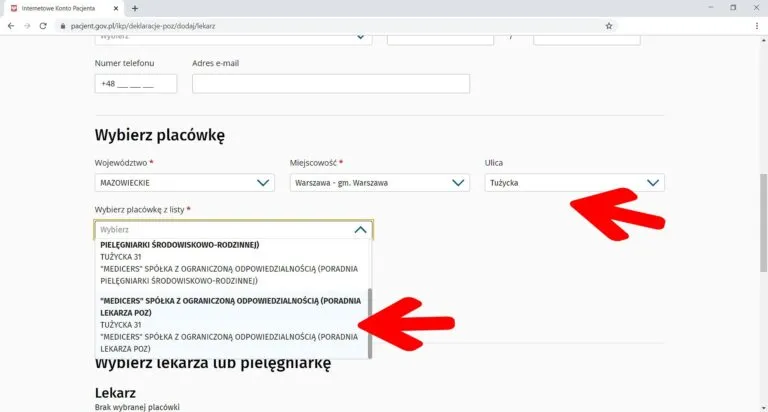Screen dimensions: 768x412
Task: Open the Ulica dropdown
Action: click(x=574, y=183)
